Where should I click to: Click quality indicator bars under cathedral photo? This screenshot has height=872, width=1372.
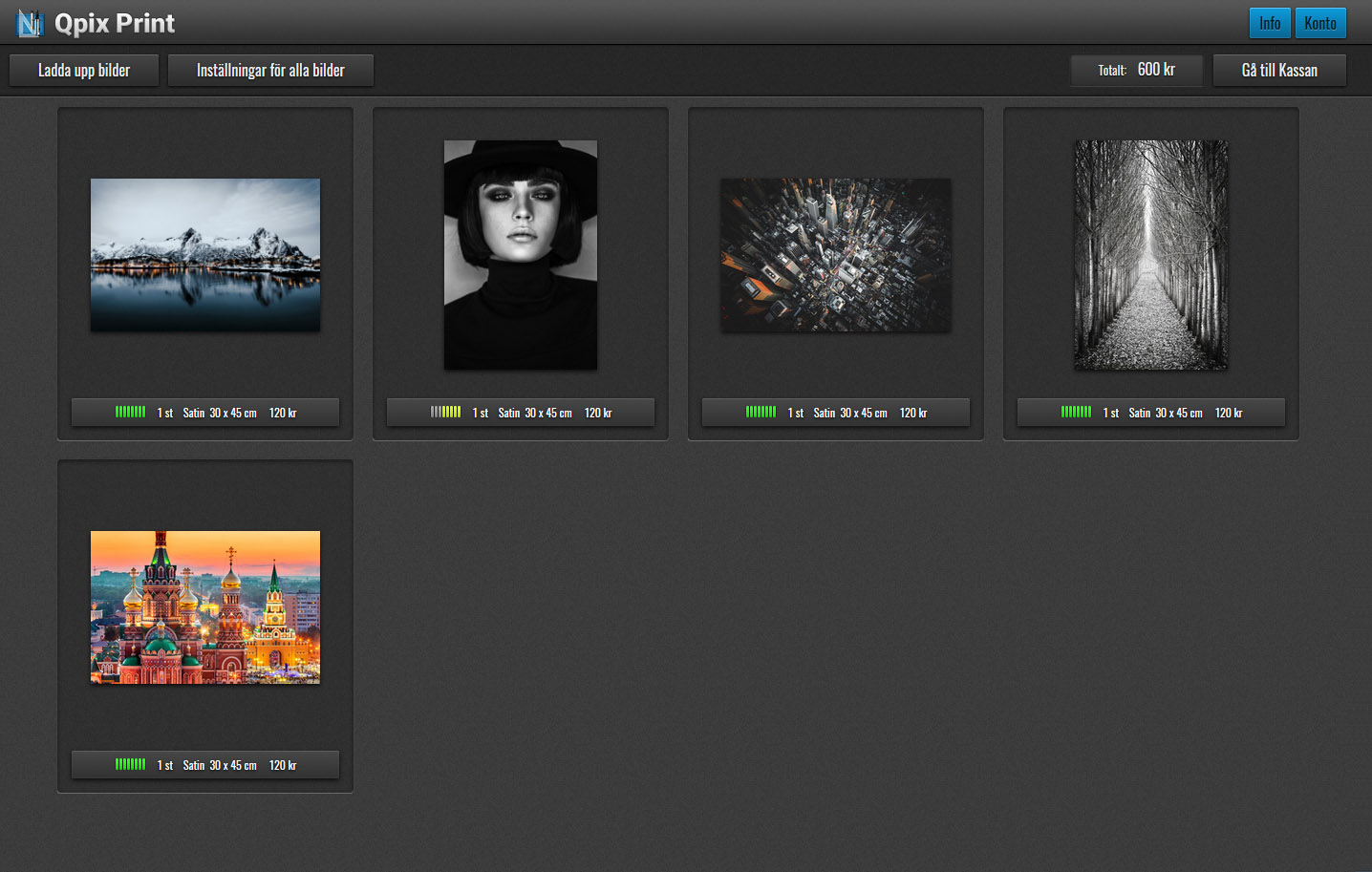[131, 764]
